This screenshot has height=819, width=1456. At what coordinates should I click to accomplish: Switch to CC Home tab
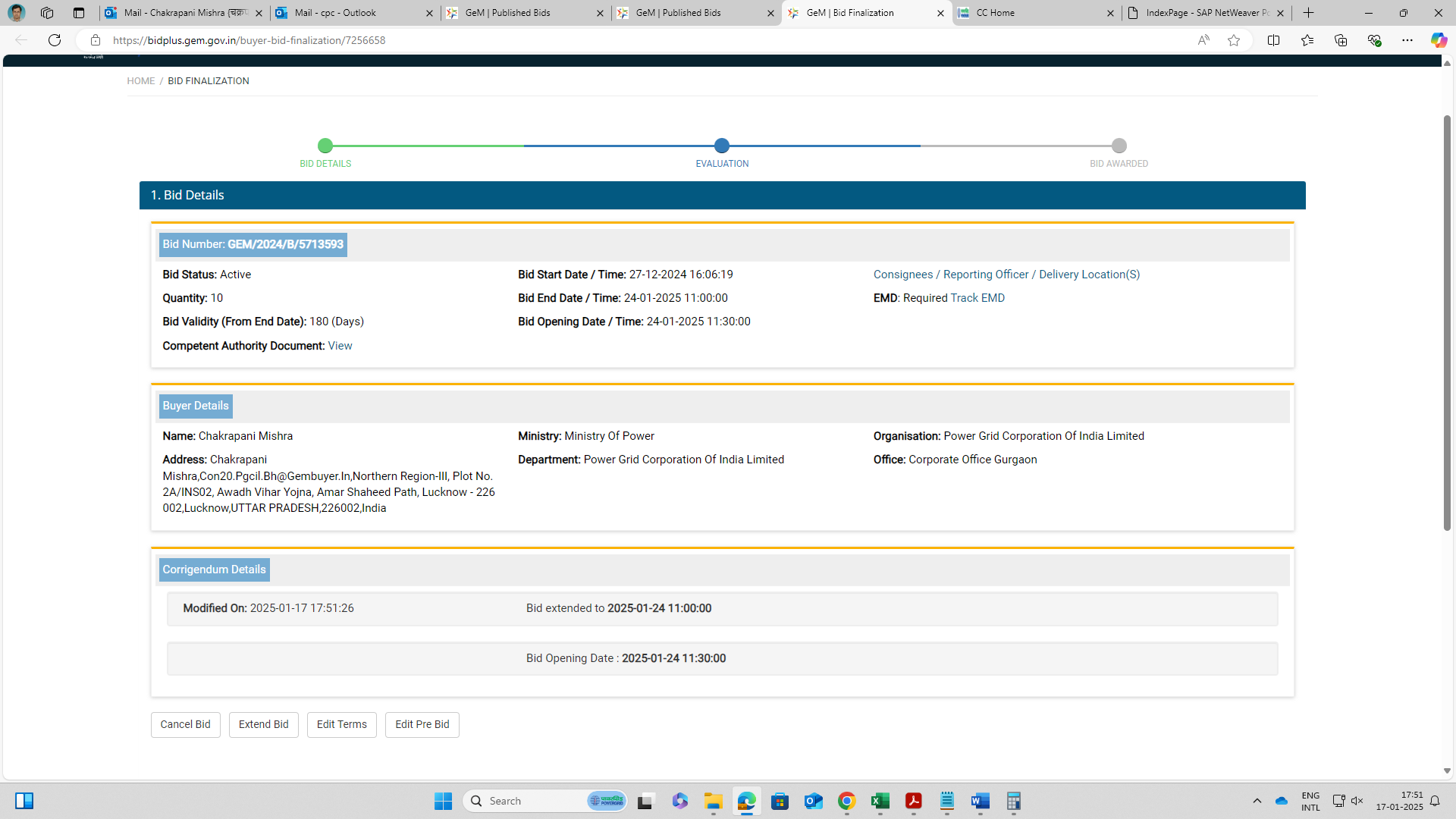[1036, 13]
